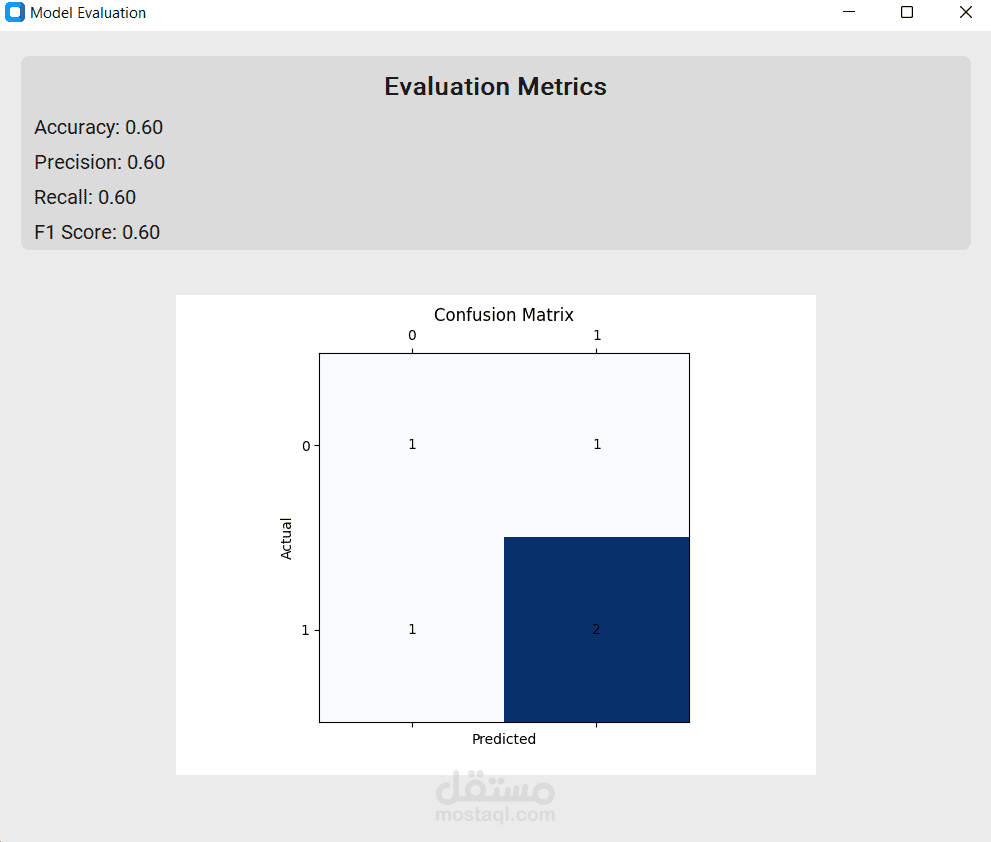Click the Model Evaluation application icon
The height and width of the screenshot is (842, 991).
pyautogui.click(x=14, y=12)
